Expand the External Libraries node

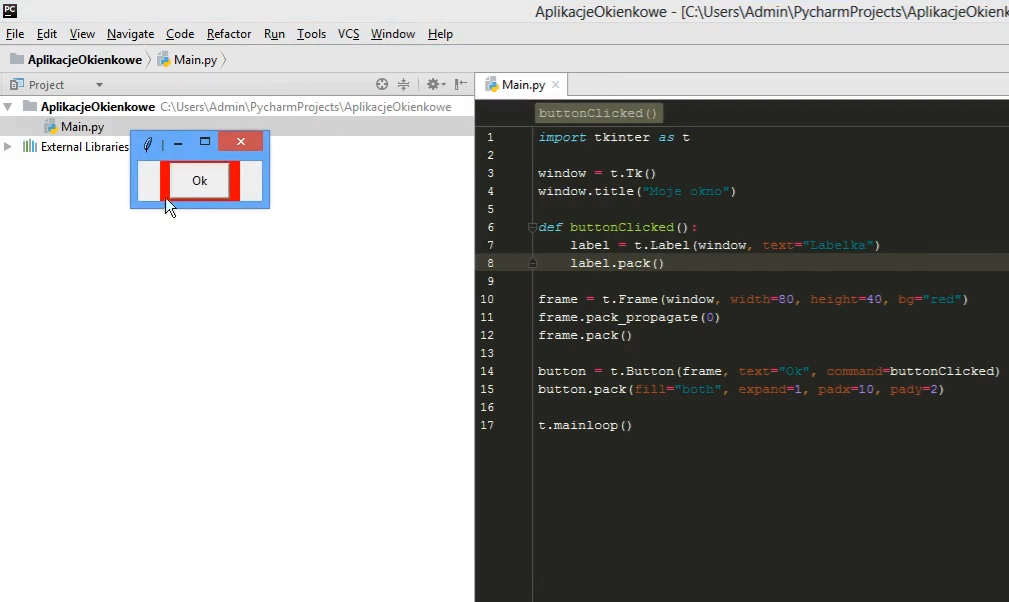pos(9,146)
